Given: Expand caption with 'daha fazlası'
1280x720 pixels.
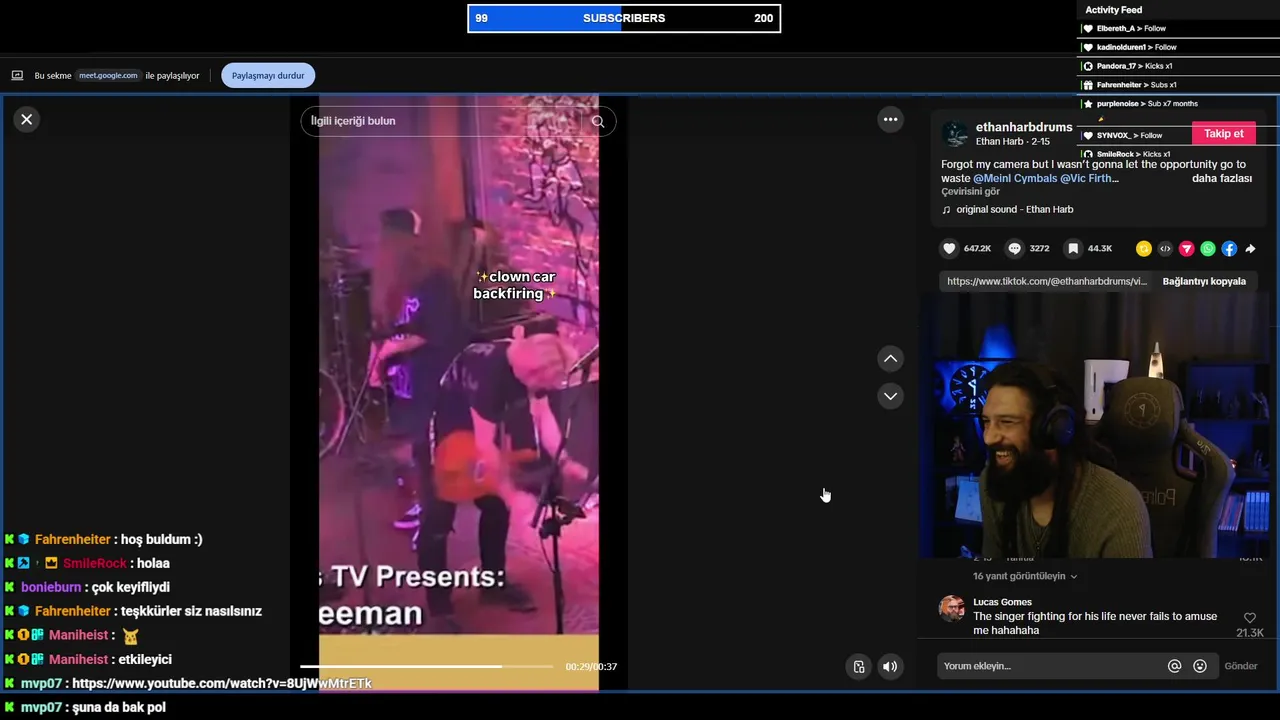Looking at the screenshot, I should point(1222,178).
